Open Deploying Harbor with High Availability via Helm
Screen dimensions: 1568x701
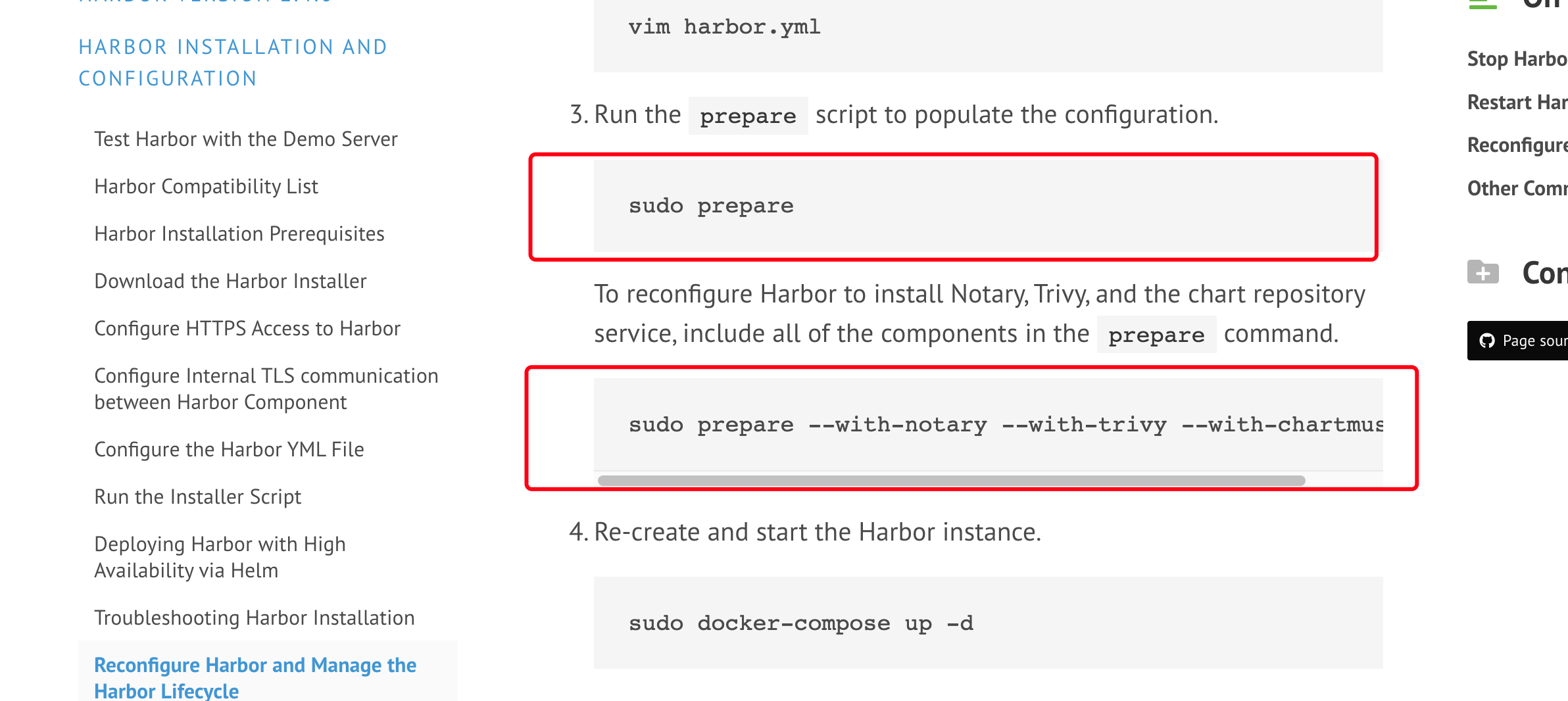(x=220, y=557)
